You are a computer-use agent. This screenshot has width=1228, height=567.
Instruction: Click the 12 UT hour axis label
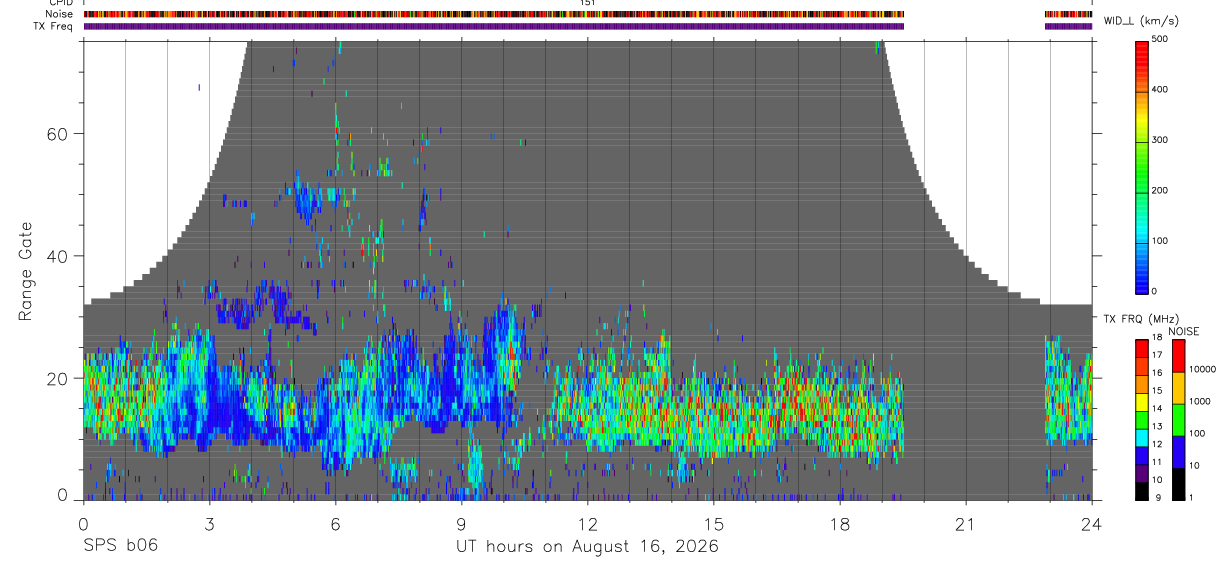[x=587, y=523]
